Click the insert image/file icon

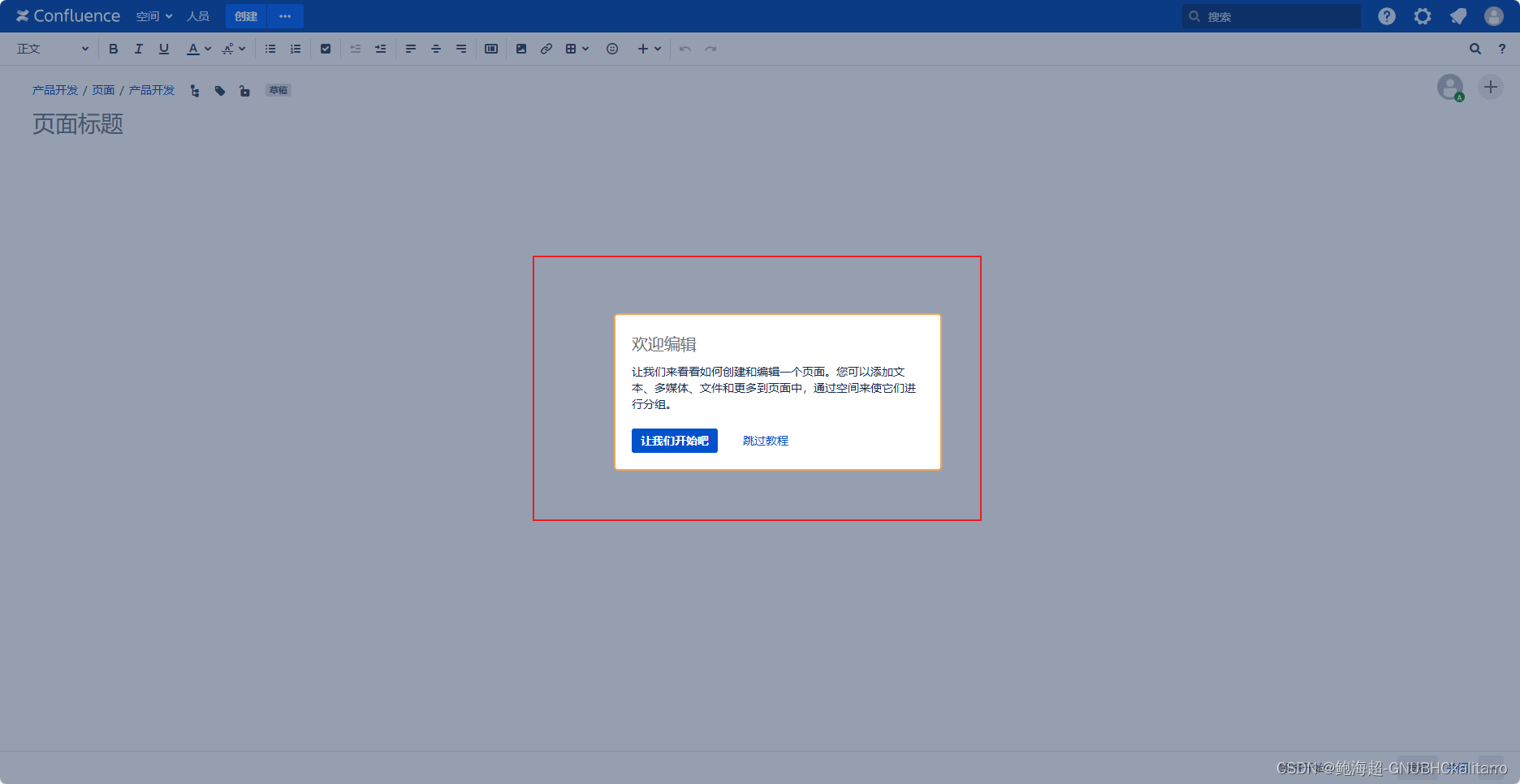click(x=521, y=49)
